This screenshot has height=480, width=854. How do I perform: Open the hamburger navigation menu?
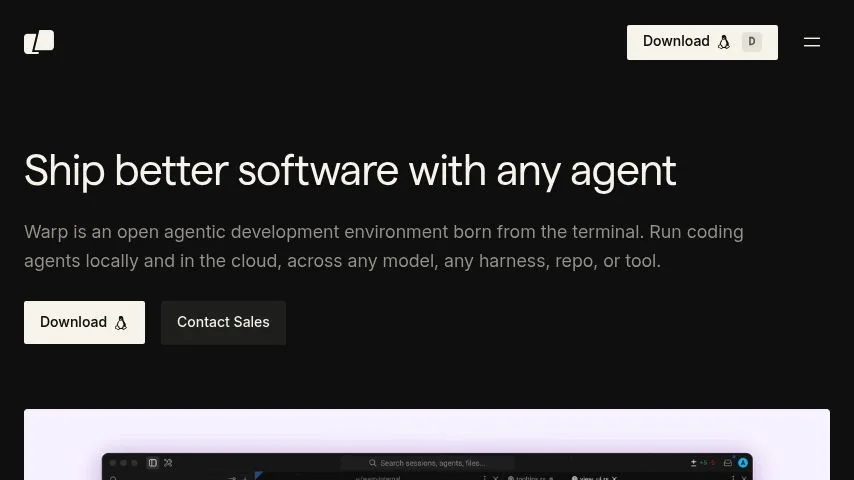[812, 42]
